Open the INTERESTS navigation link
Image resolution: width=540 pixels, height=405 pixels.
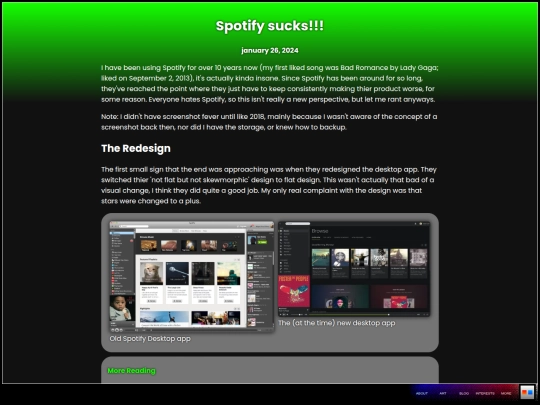pyautogui.click(x=485, y=393)
